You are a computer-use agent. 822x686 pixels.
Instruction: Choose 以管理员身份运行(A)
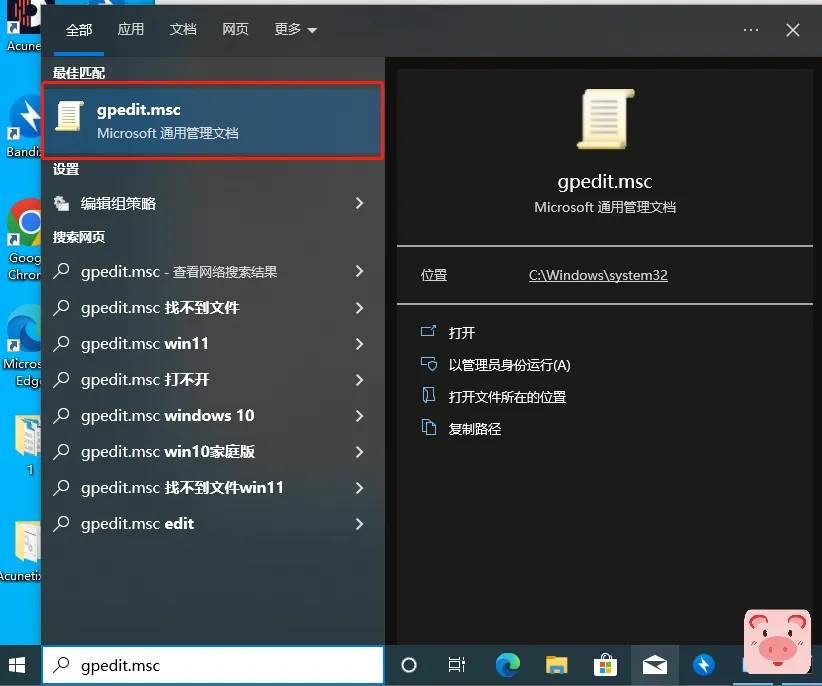510,365
